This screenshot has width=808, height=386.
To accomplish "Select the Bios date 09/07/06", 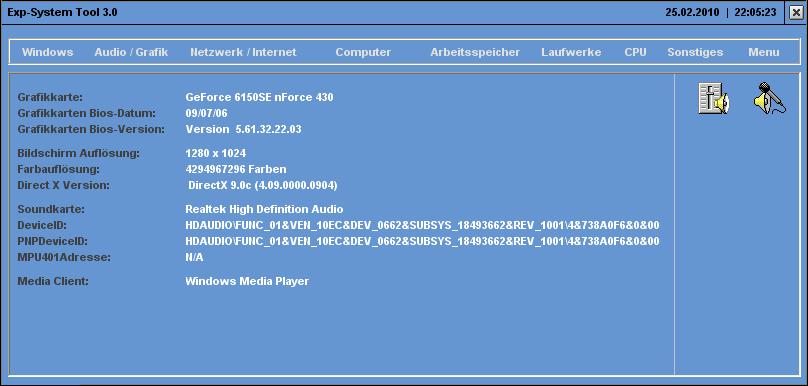I will [206, 113].
